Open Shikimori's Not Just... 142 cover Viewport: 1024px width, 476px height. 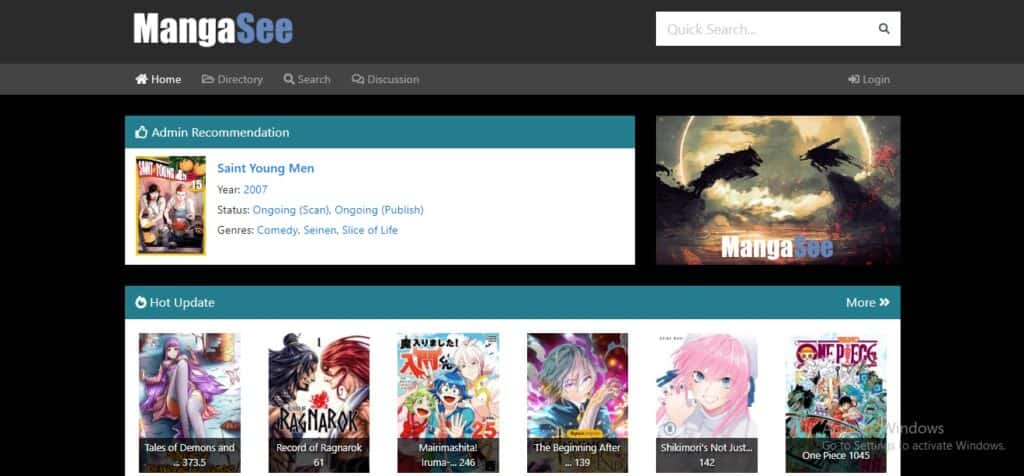[x=707, y=403]
